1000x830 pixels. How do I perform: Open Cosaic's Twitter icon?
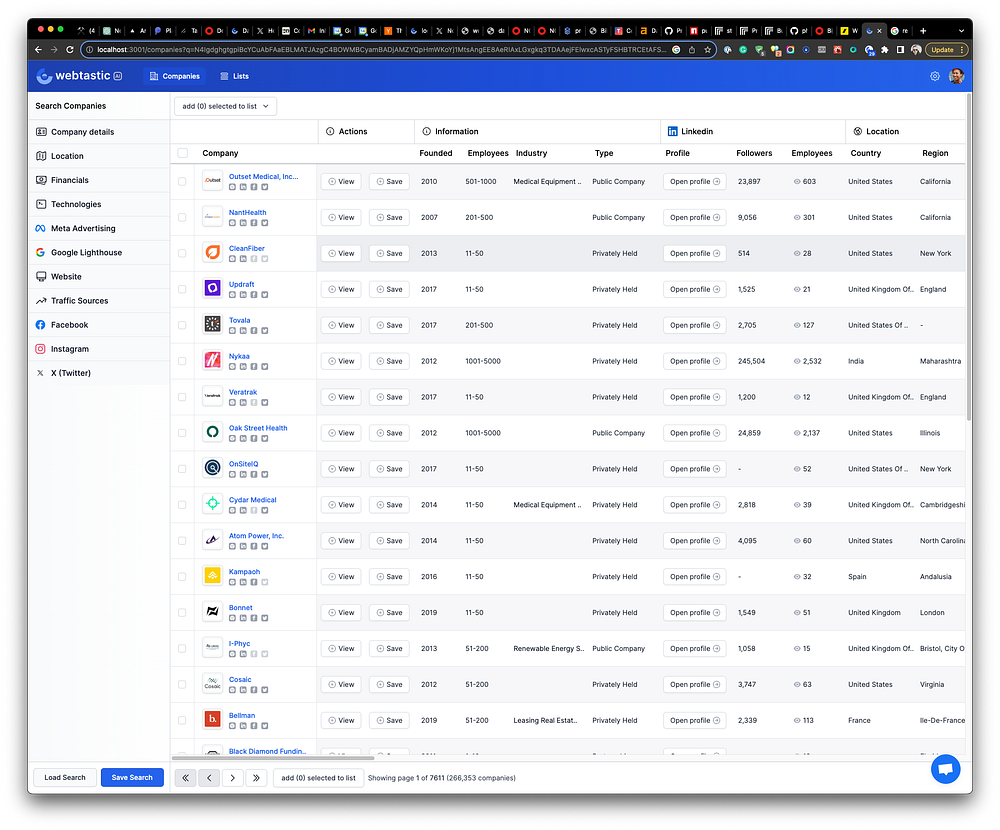[x=265, y=690]
